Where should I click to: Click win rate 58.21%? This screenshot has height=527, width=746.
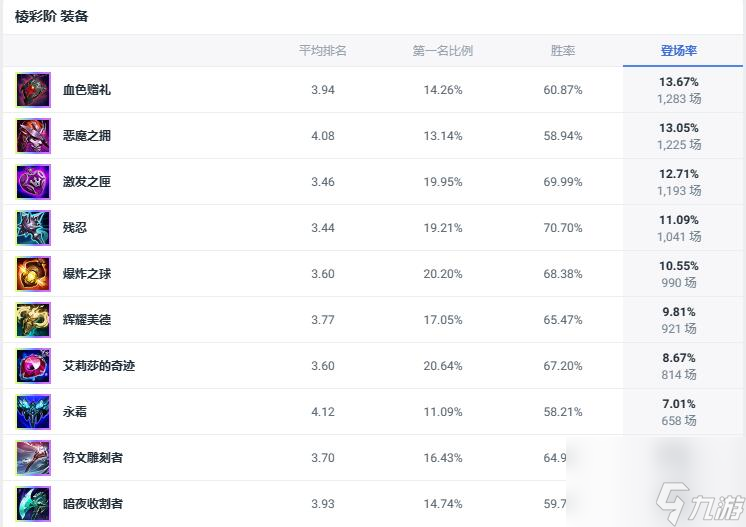(563, 412)
